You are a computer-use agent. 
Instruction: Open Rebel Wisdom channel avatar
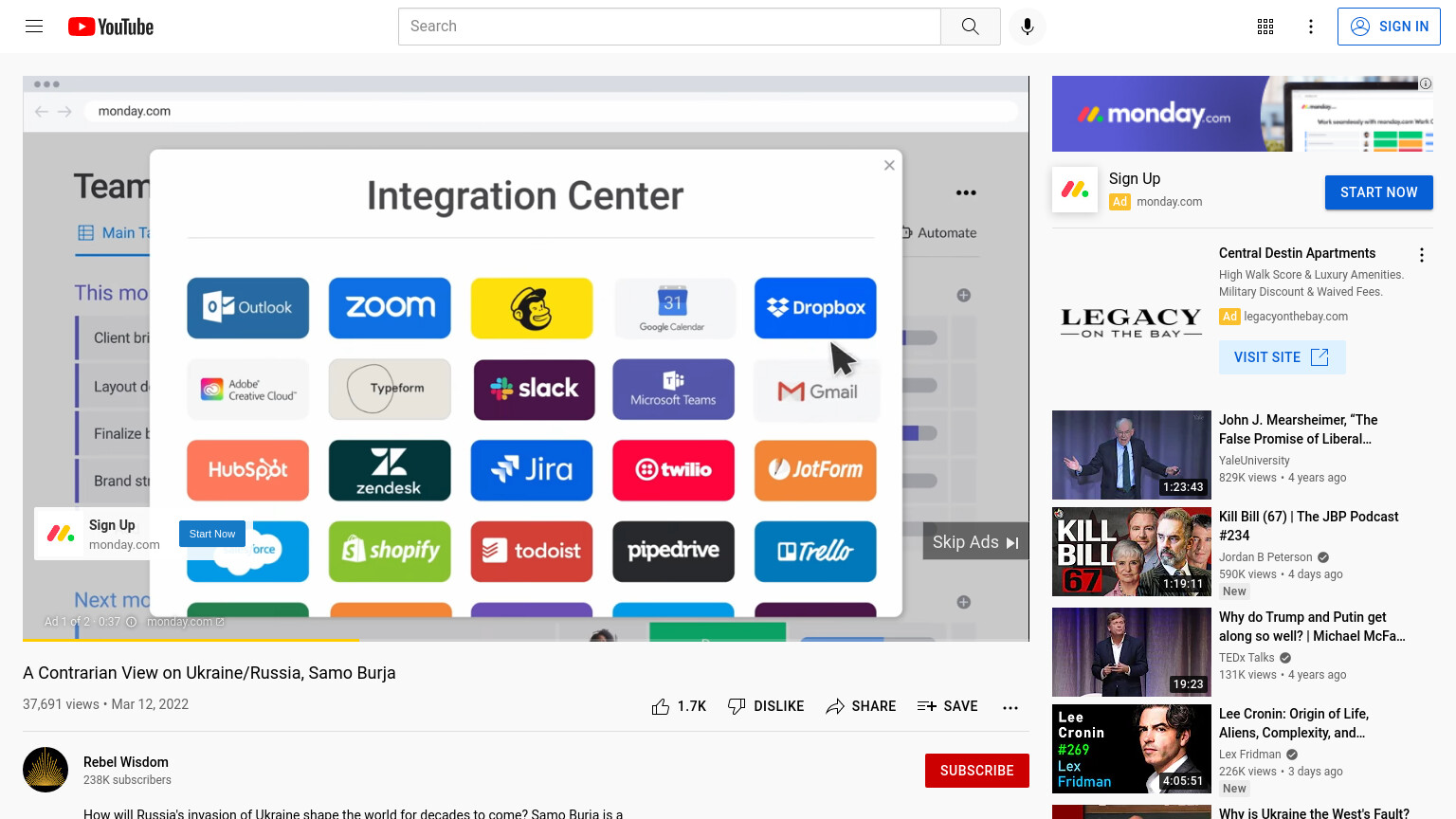coord(45,770)
